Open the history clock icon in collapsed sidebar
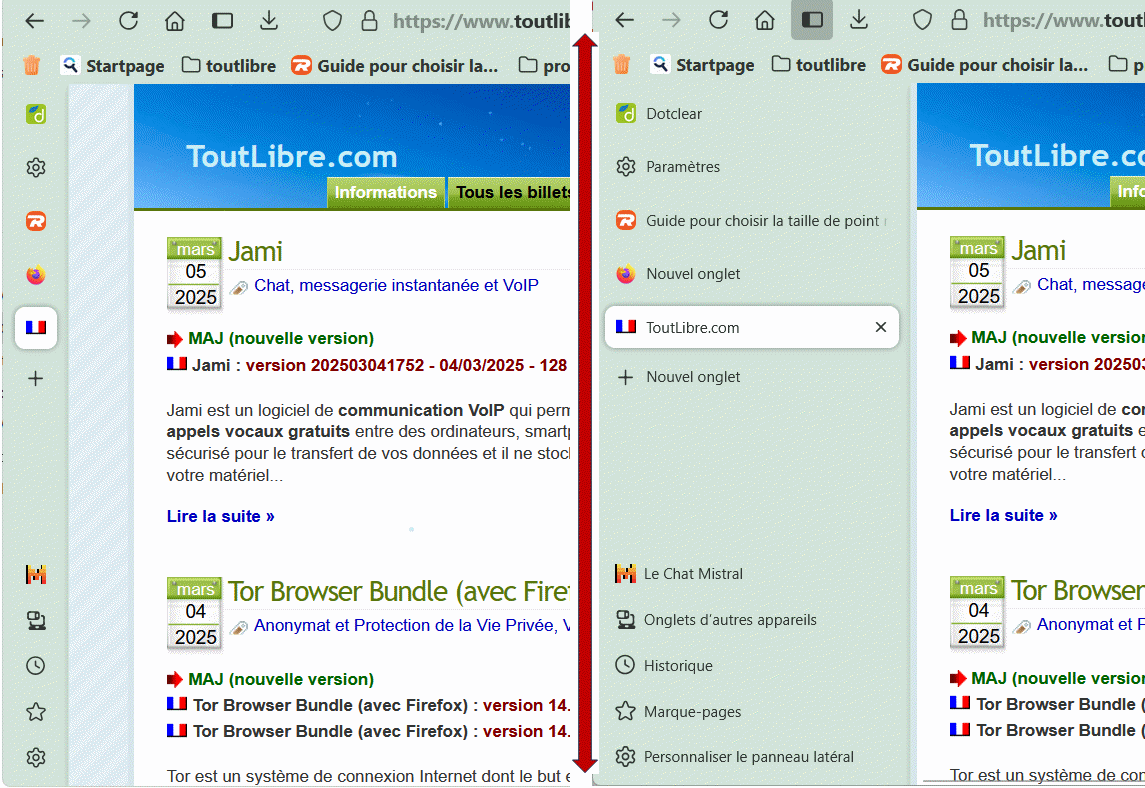 (x=36, y=665)
